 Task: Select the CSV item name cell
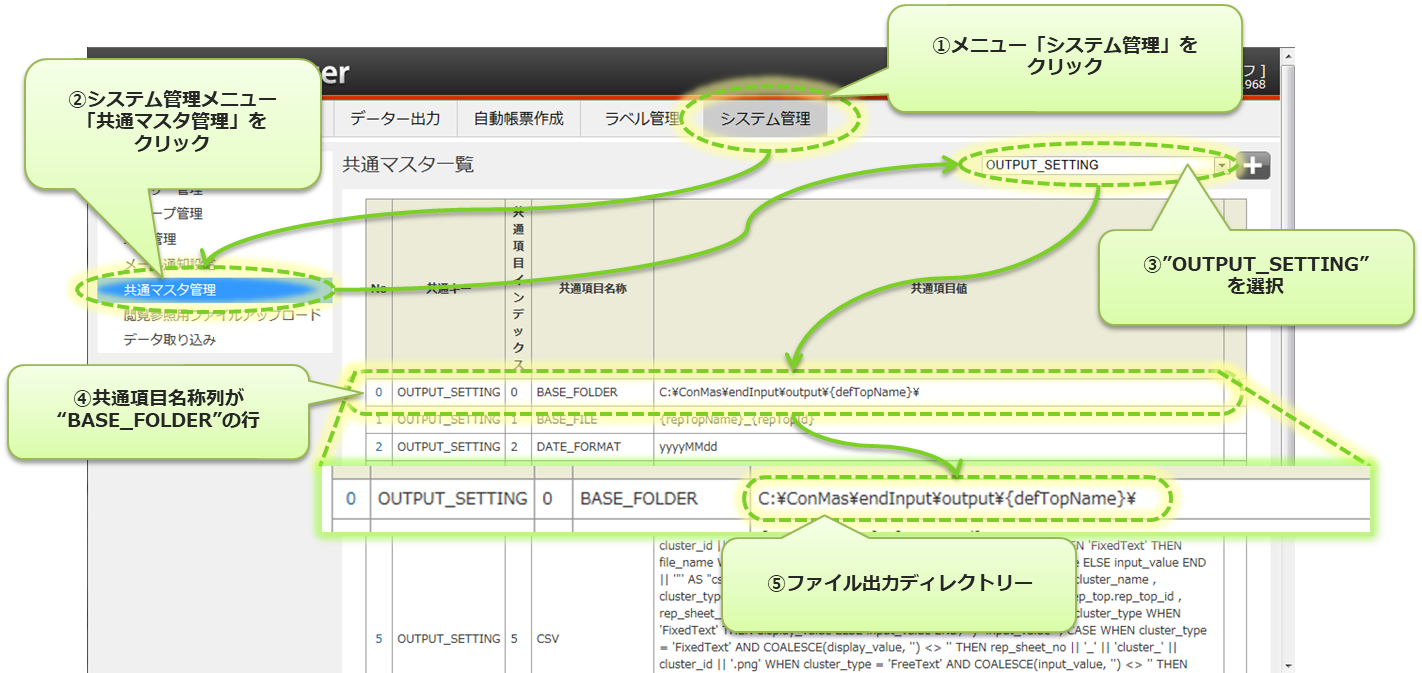(x=548, y=639)
